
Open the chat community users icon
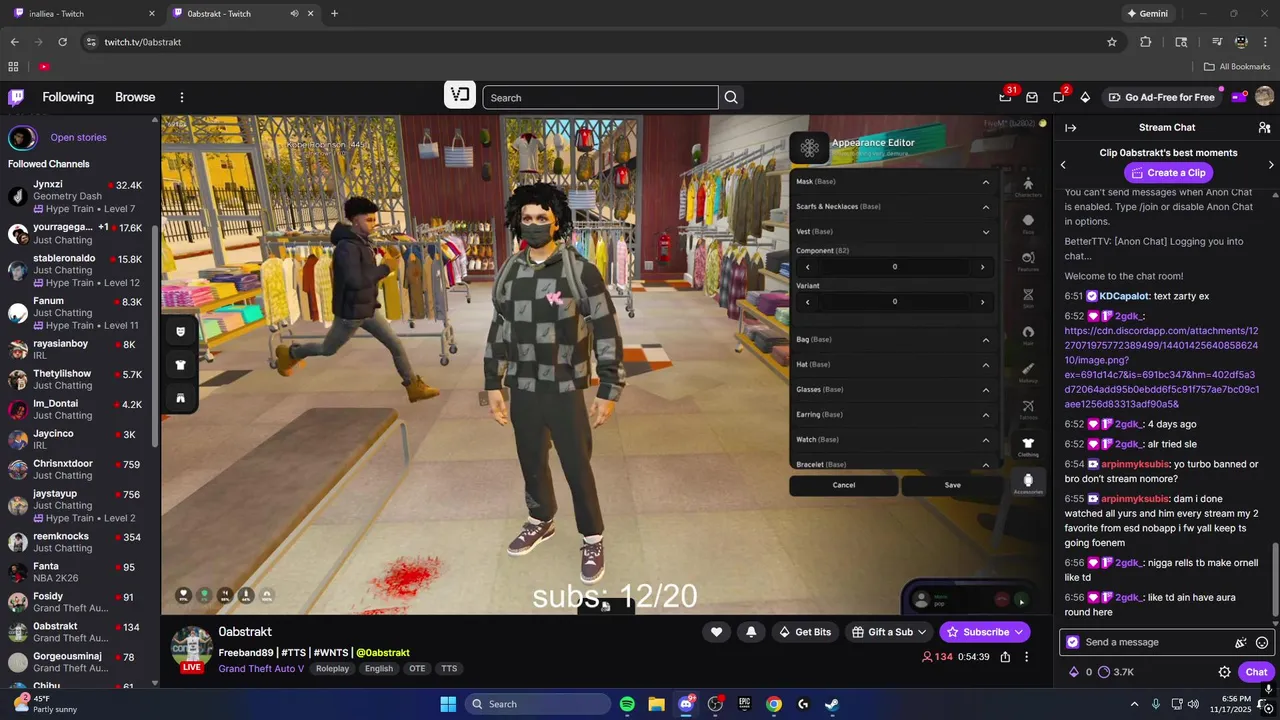pyautogui.click(x=1264, y=128)
